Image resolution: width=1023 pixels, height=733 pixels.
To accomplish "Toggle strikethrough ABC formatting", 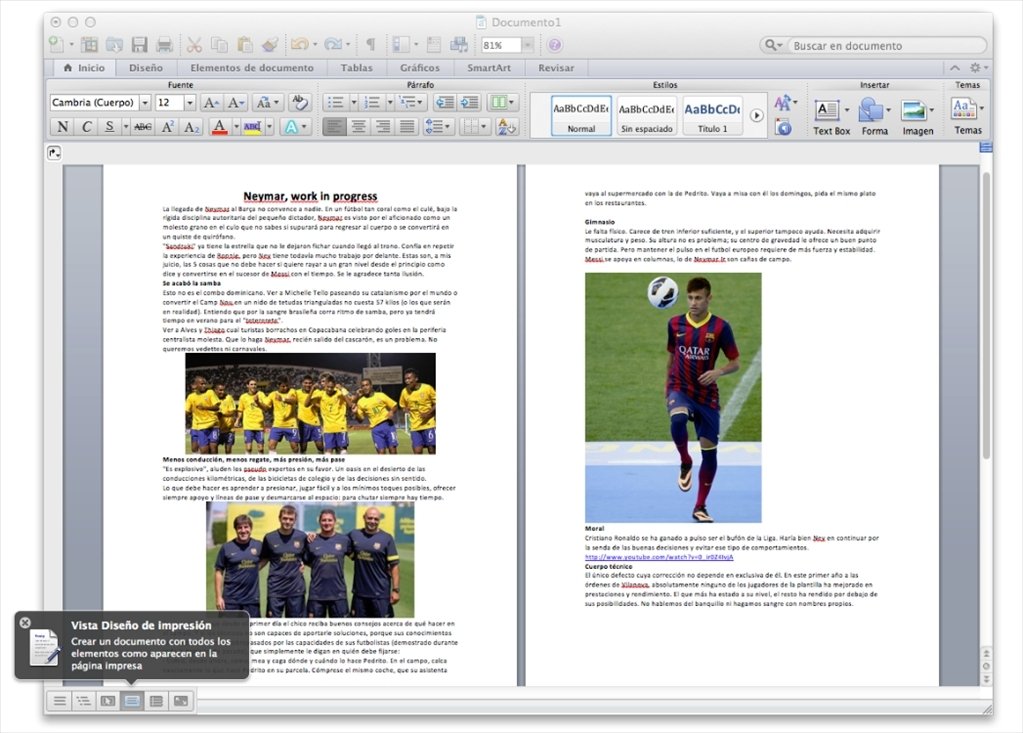I will (142, 127).
